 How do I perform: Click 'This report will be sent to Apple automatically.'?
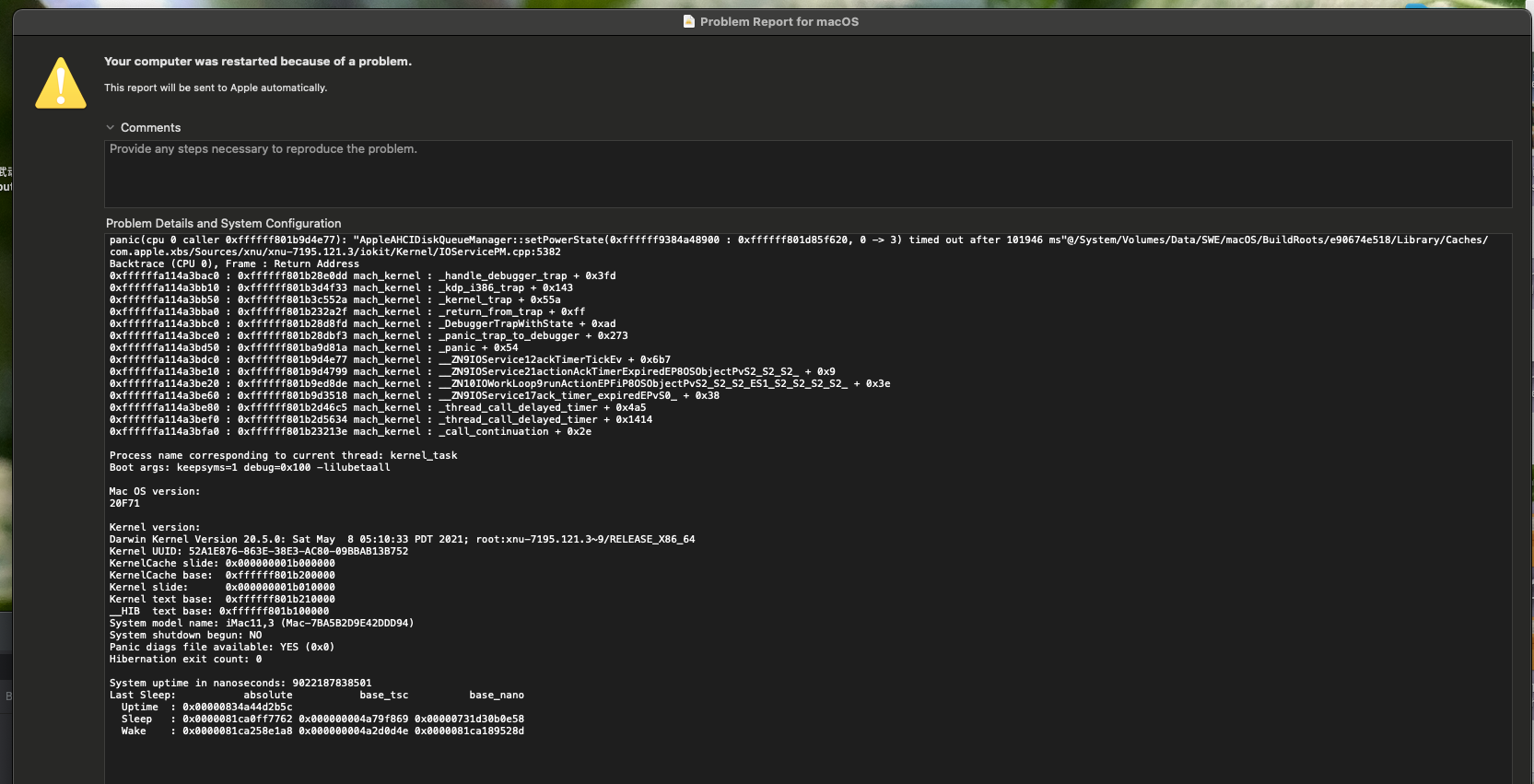(216, 88)
